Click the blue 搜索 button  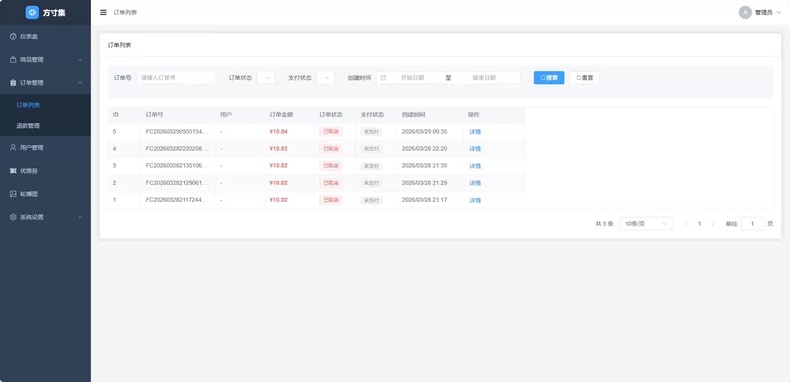[x=549, y=78]
